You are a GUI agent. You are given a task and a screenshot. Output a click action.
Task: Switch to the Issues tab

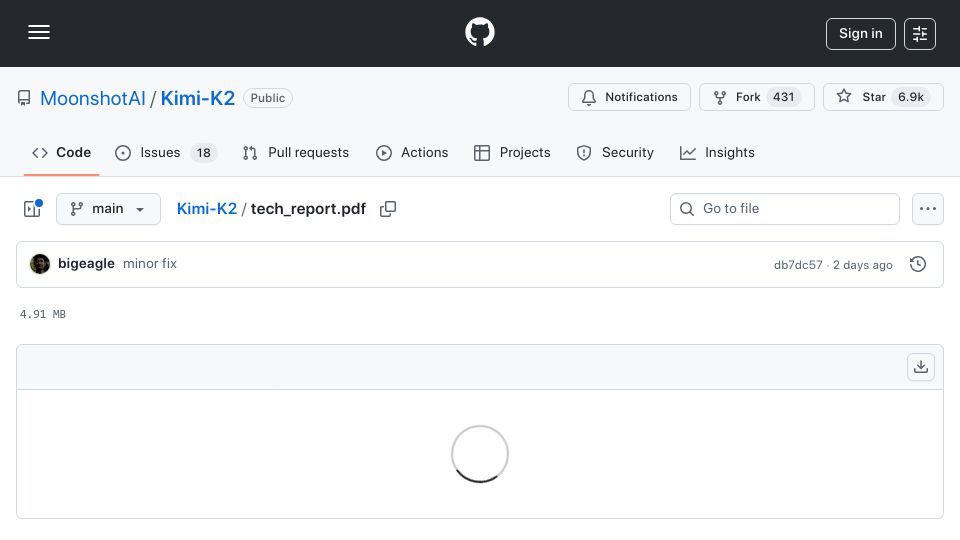[165, 152]
